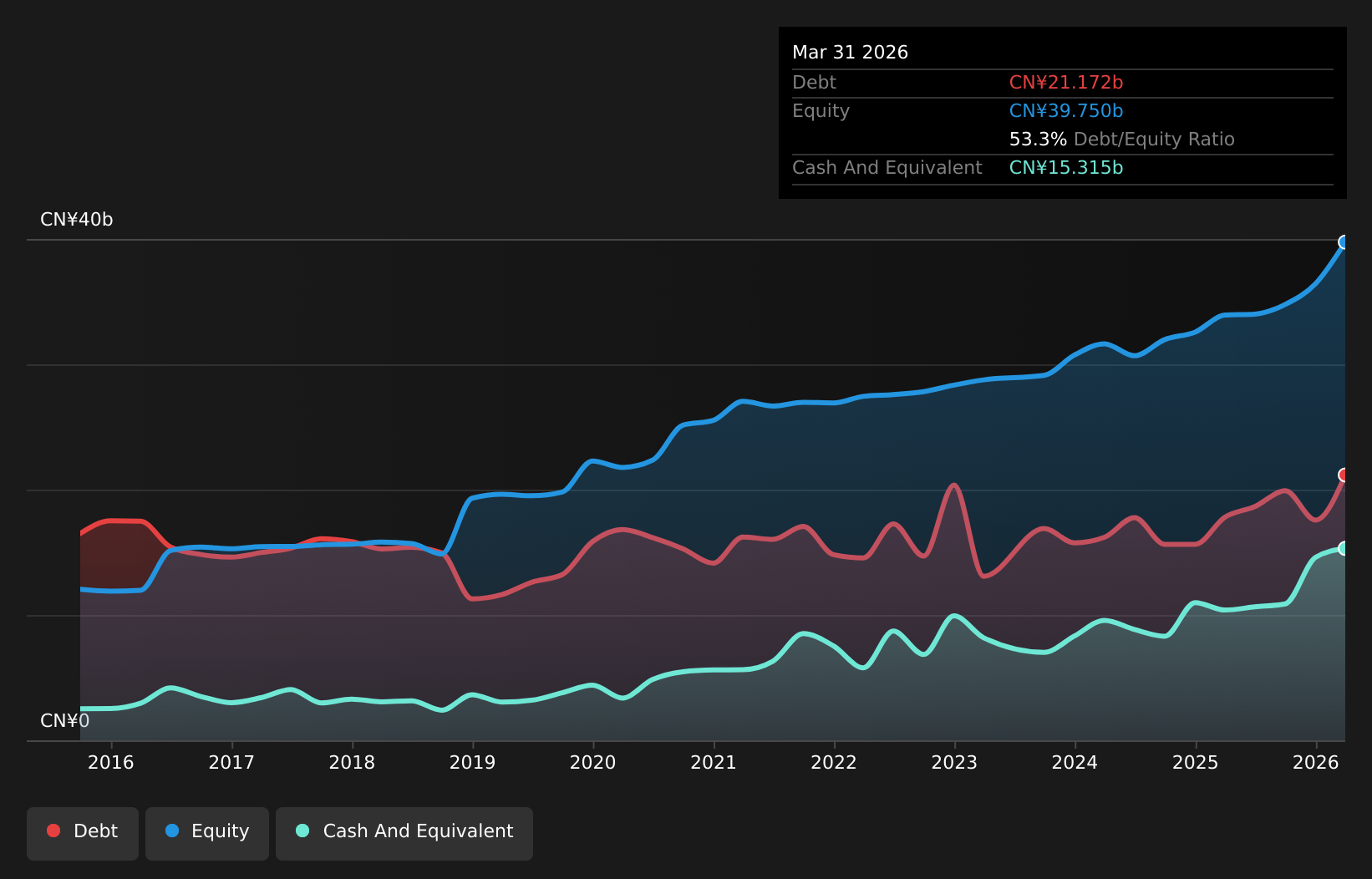1372x879 pixels.
Task: Select the Cash endpoint marker at chart edge
Action: point(1344,548)
